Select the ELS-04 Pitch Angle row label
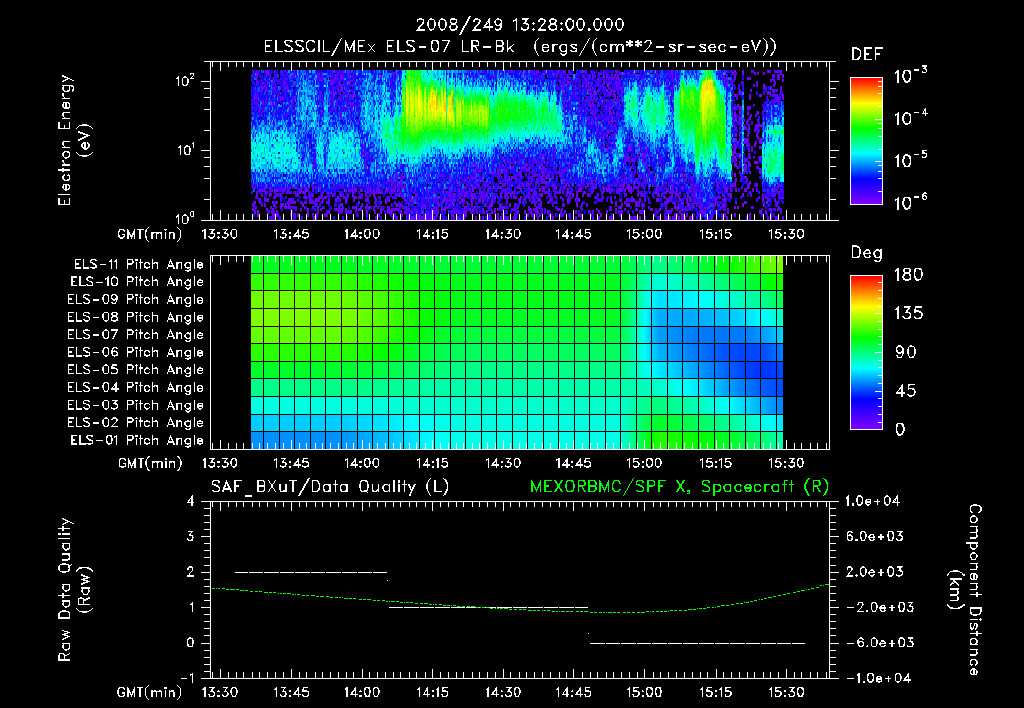The height and width of the screenshot is (708, 1024). pos(136,387)
